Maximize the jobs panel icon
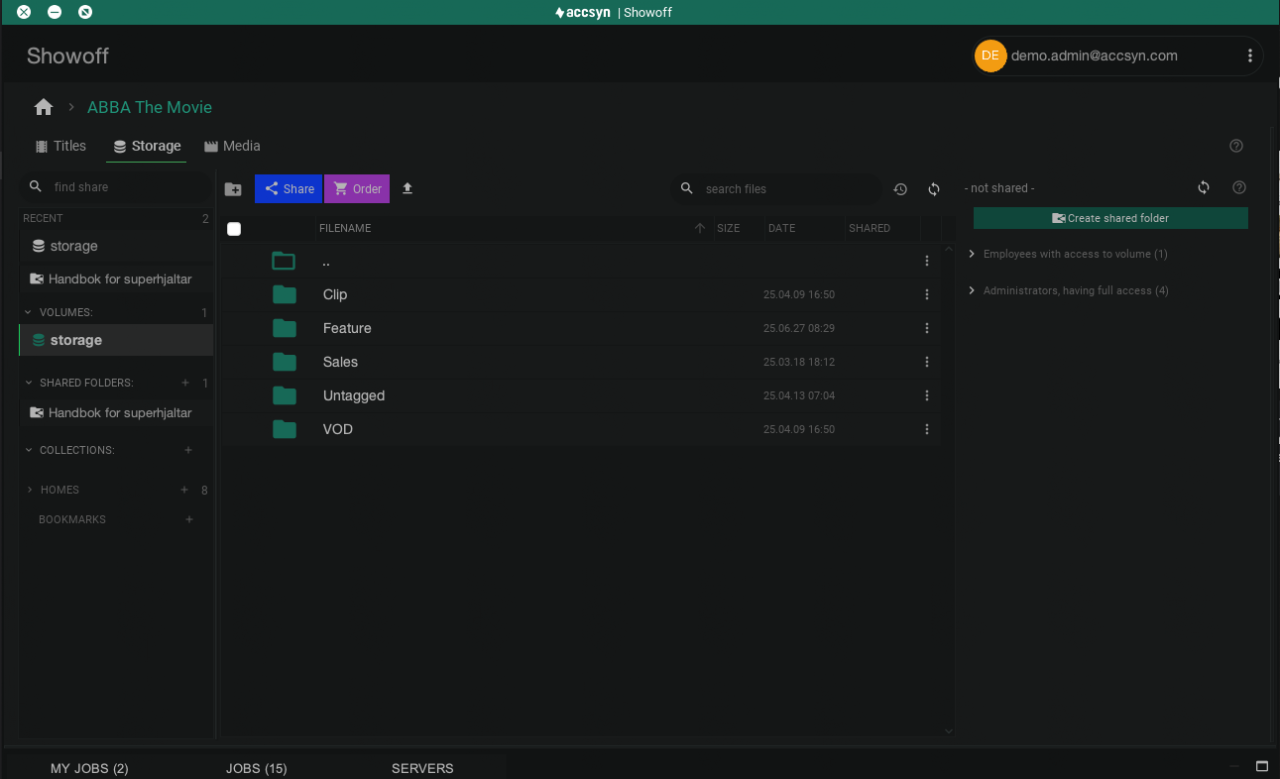 (x=1262, y=766)
